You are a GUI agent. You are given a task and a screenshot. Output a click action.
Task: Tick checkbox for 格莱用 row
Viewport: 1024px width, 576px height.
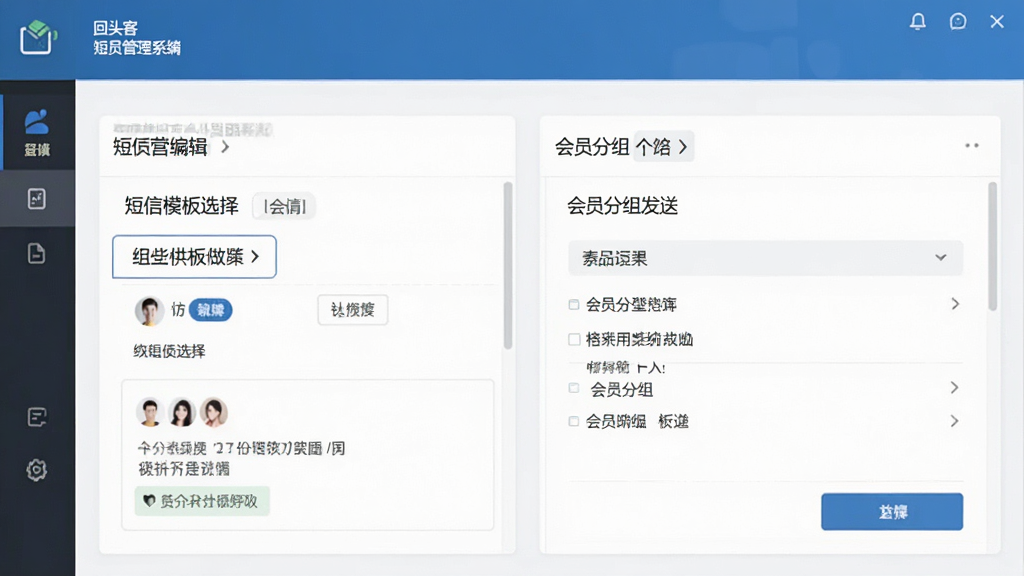click(x=574, y=339)
